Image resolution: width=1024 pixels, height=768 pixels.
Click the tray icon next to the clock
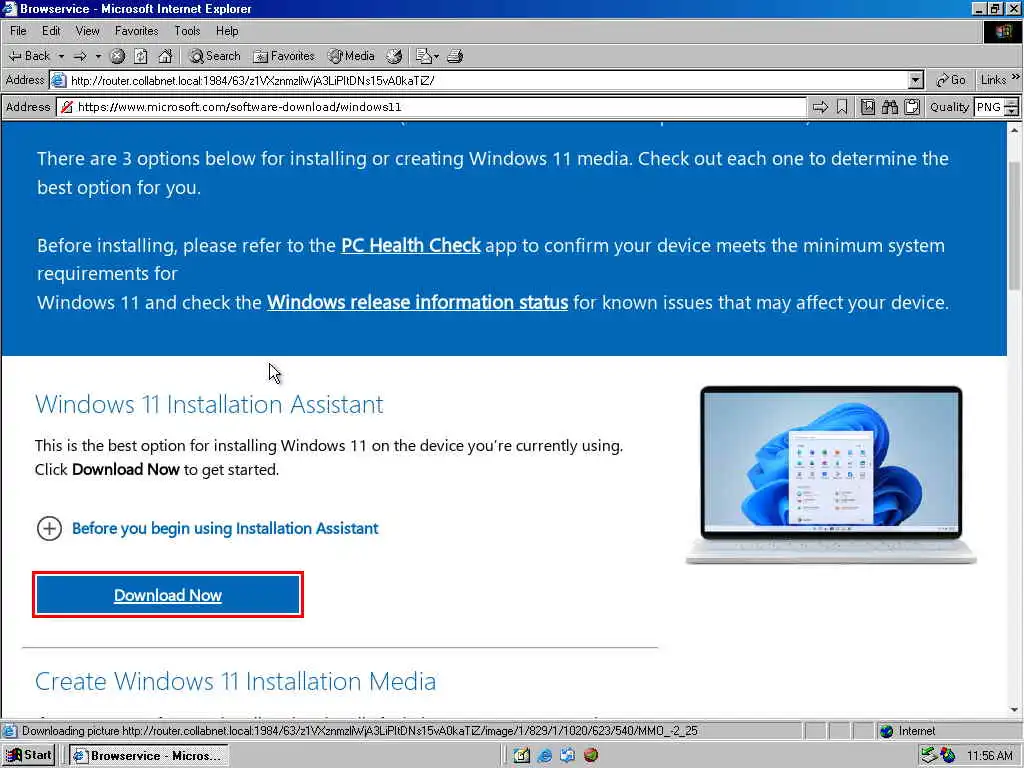click(948, 756)
